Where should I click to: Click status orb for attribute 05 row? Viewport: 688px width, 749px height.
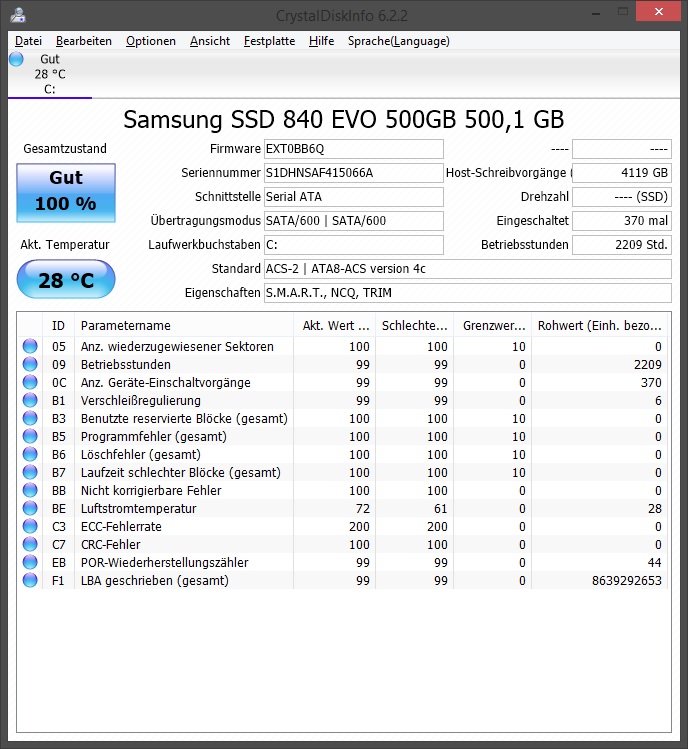coord(30,346)
